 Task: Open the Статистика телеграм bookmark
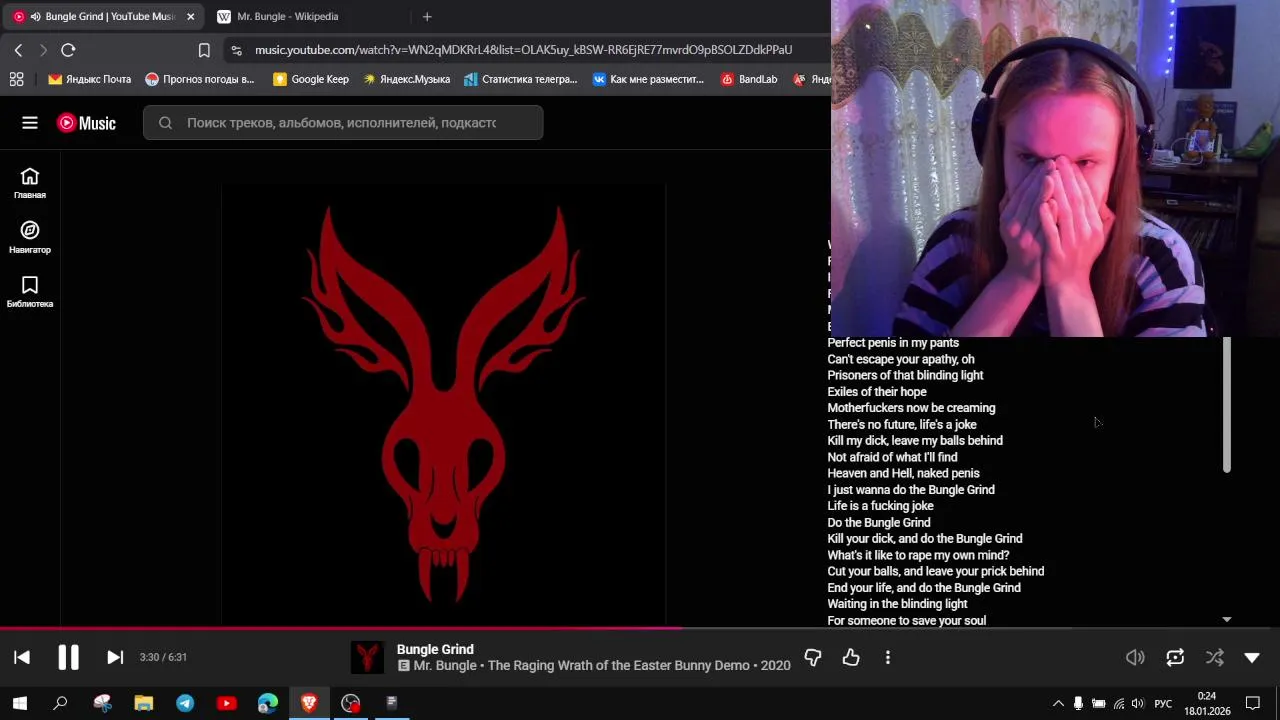click(x=521, y=79)
